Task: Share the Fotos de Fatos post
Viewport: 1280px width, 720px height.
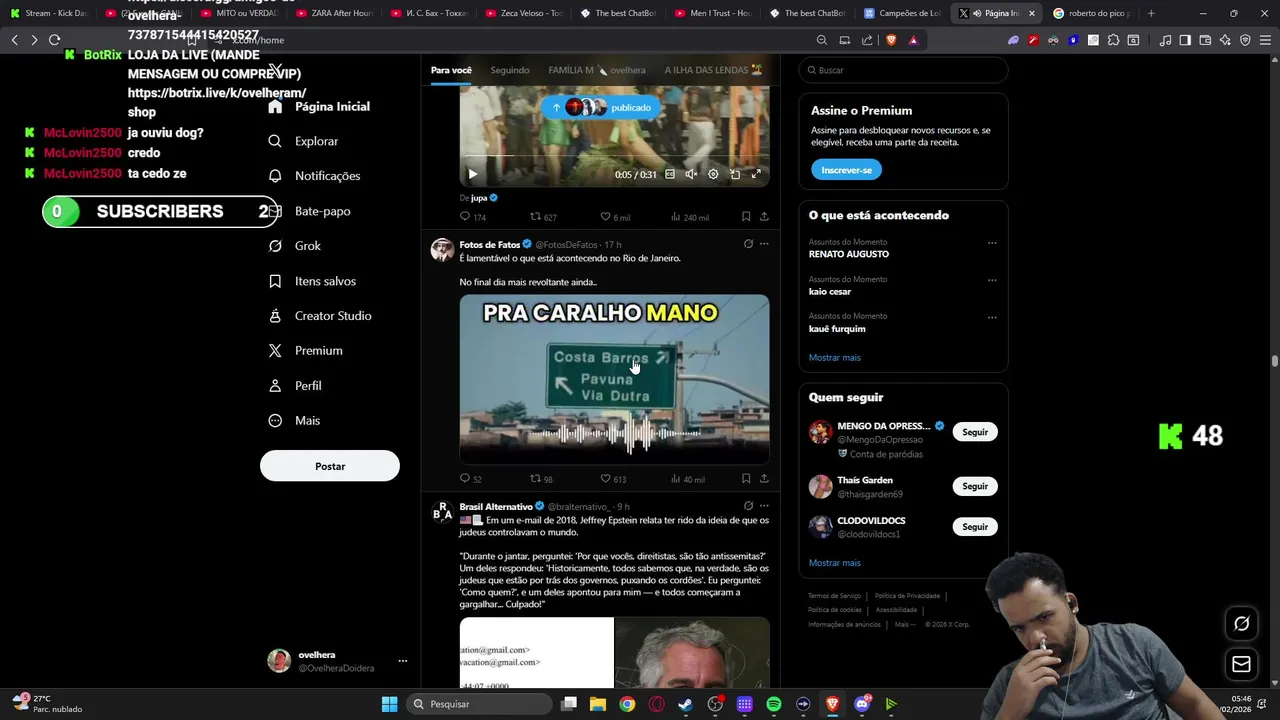Action: [x=764, y=479]
